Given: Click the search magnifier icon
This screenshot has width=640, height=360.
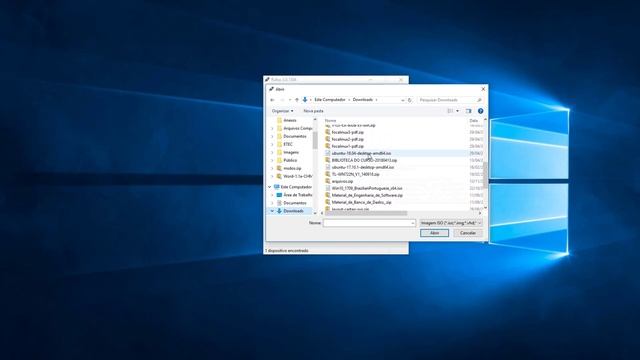Looking at the screenshot, I should (x=479, y=100).
